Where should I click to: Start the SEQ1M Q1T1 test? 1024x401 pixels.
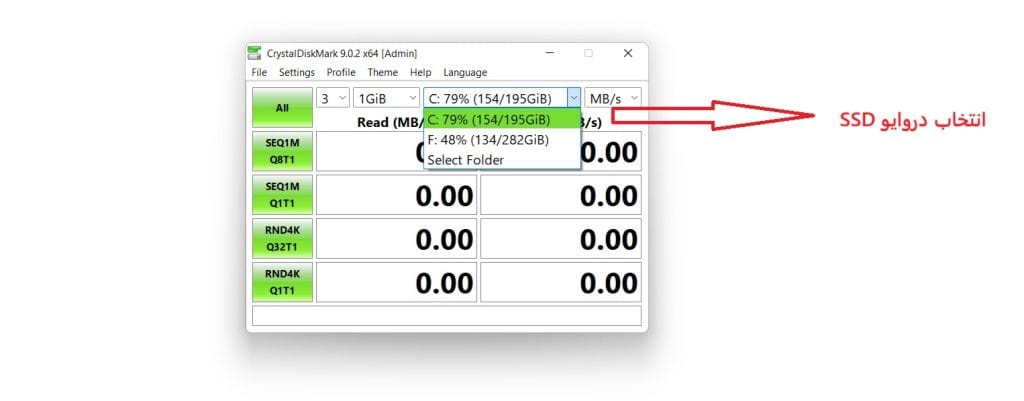282,195
